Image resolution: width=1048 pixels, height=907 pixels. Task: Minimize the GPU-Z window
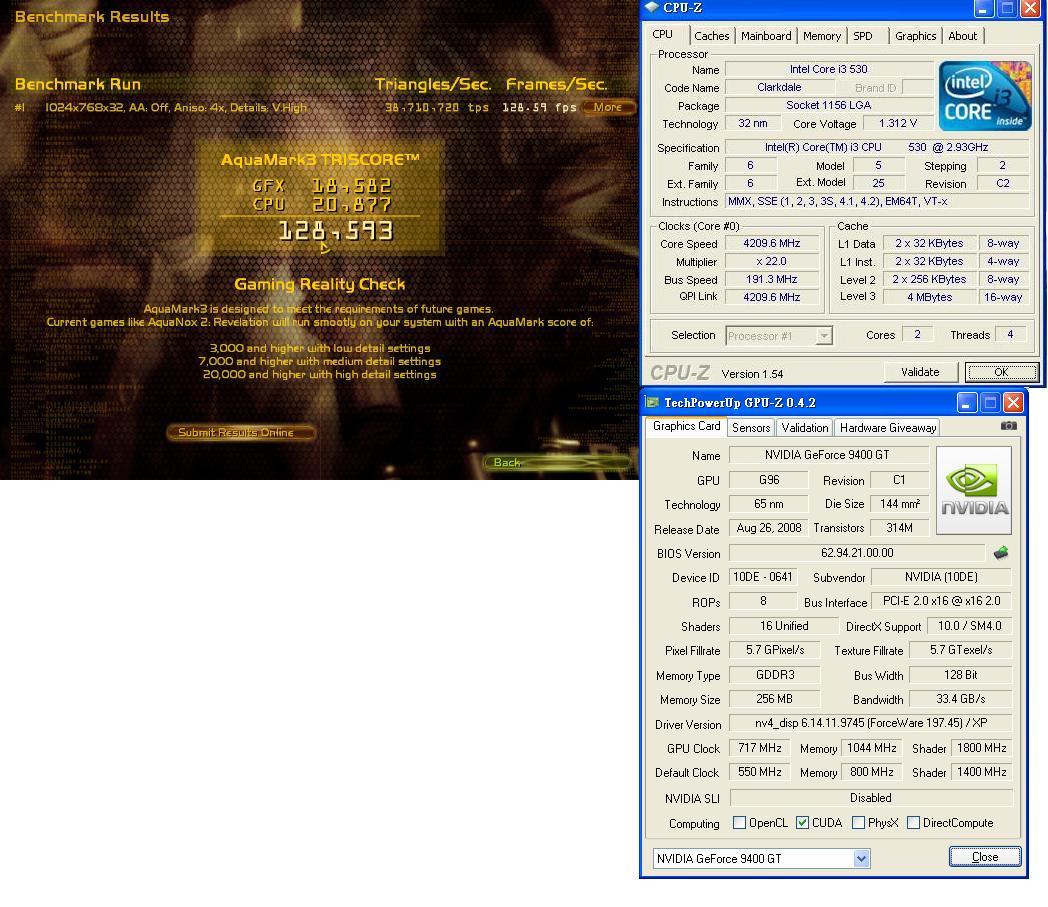tap(966, 402)
